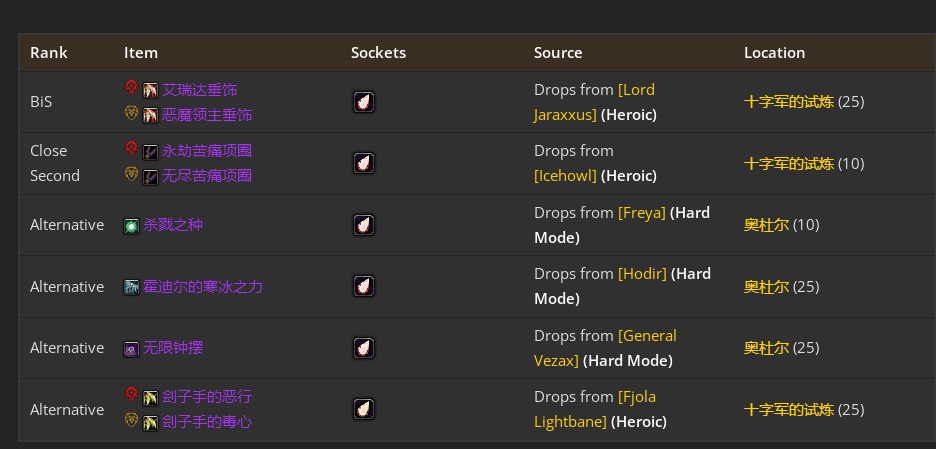Click the Horde faction icon beside 永劫苦痛项圈
Image resolution: width=936 pixels, height=449 pixels.
click(x=131, y=148)
